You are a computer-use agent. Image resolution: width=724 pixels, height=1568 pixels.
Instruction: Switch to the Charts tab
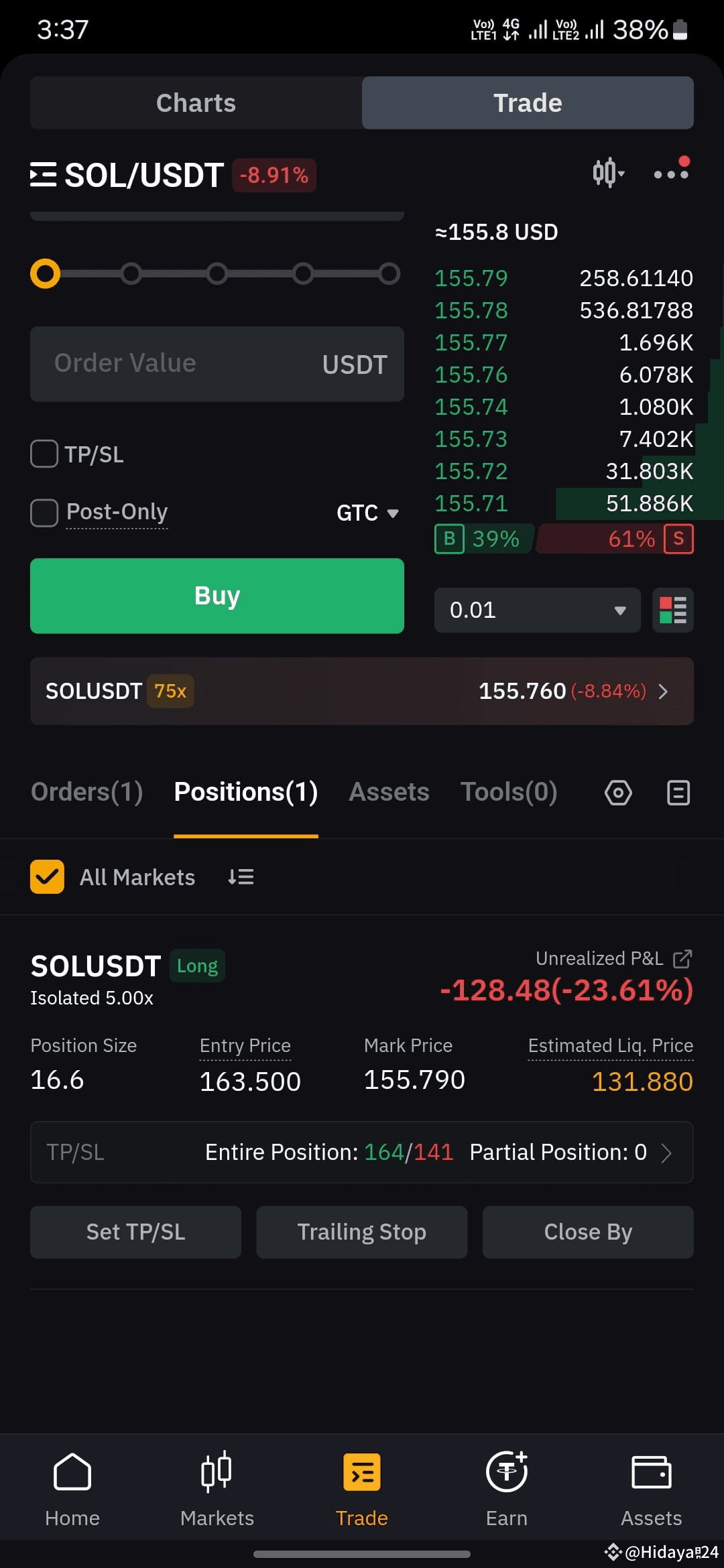196,103
